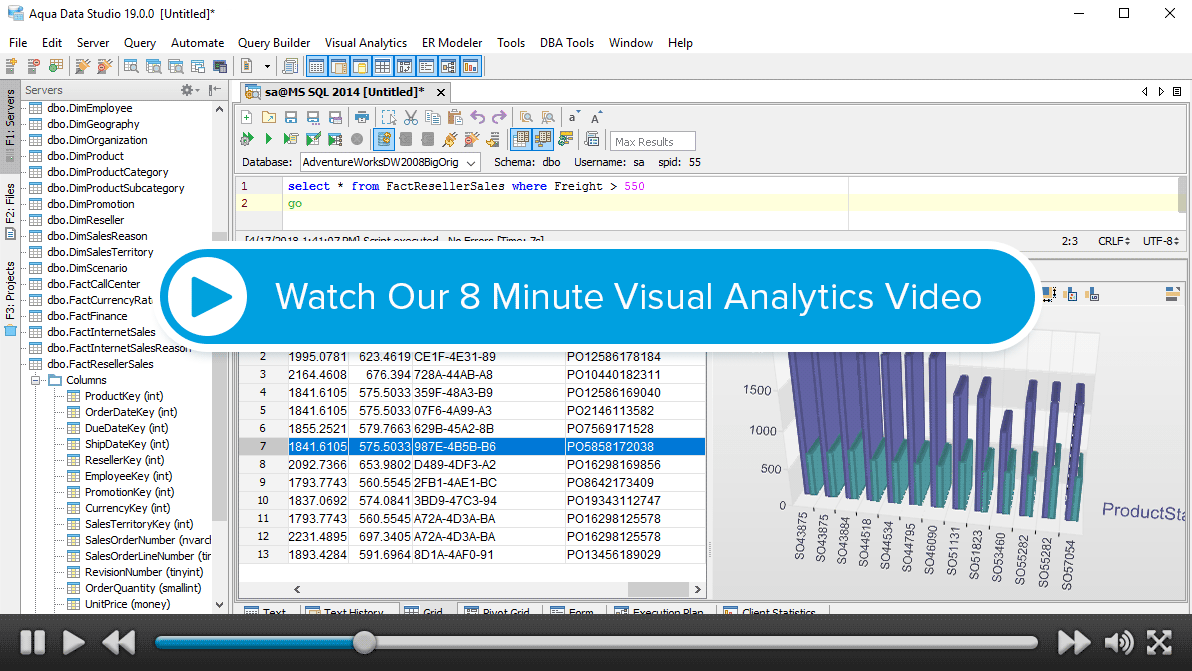Open the File menu
This screenshot has width=1192, height=671.
17,43
